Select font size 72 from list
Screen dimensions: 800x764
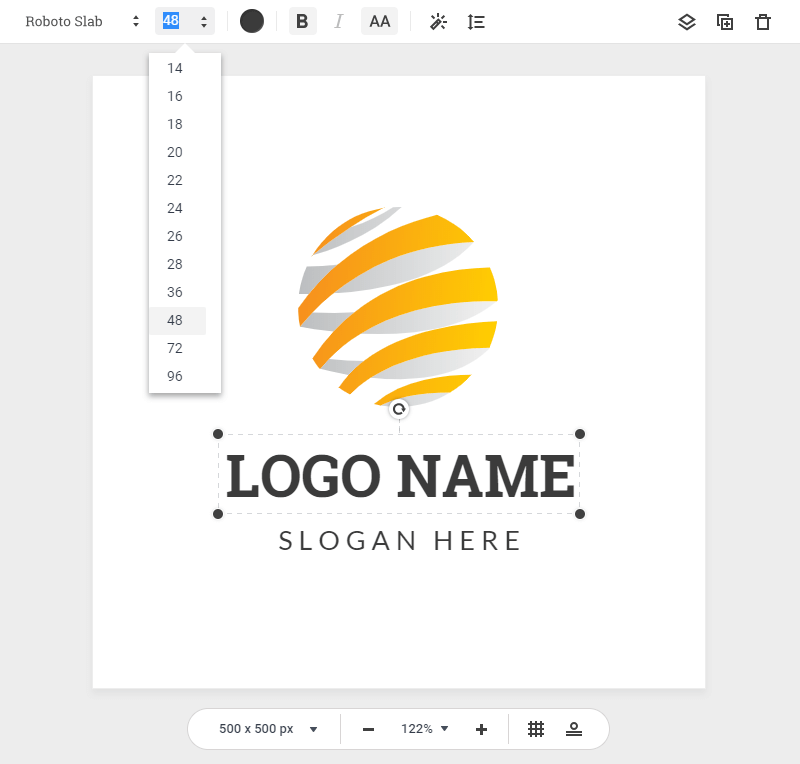[x=176, y=348]
